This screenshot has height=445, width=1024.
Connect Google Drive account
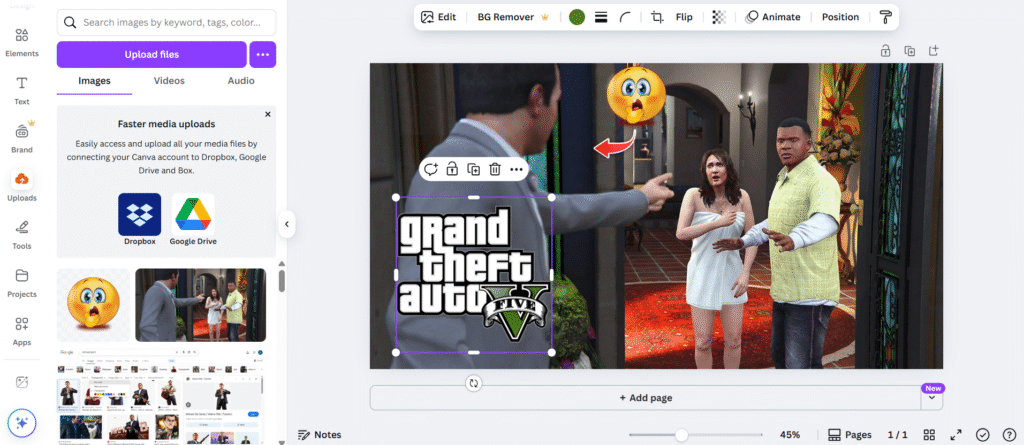(x=193, y=220)
